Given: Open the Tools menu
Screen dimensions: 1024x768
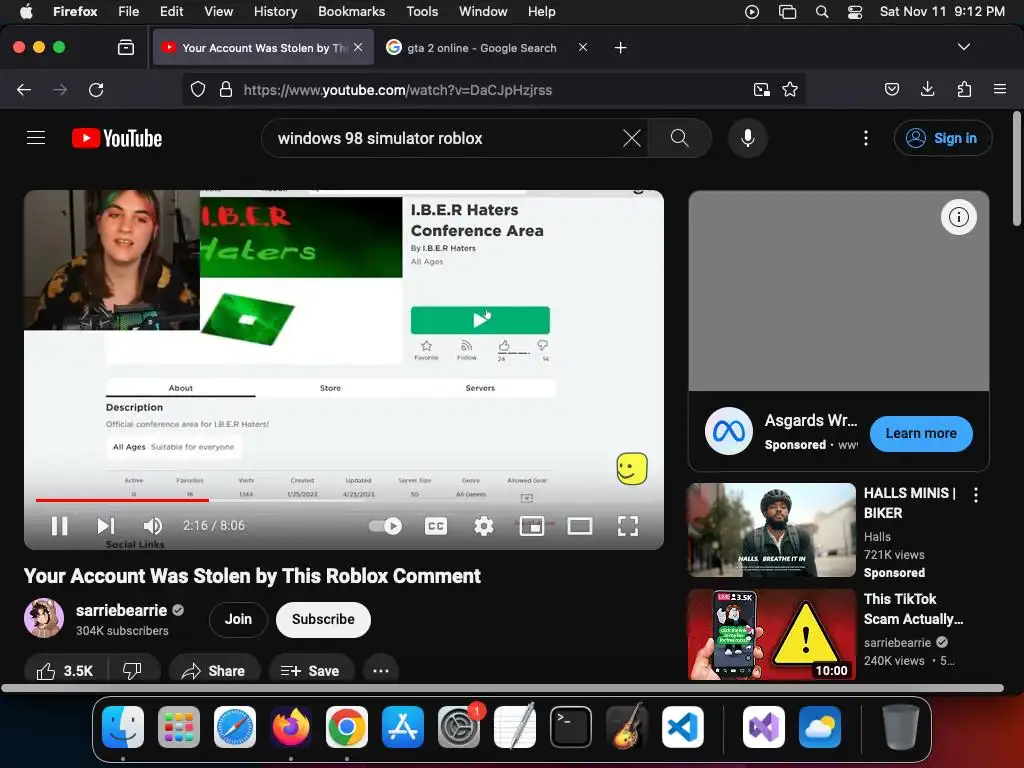Looking at the screenshot, I should click(x=422, y=11).
